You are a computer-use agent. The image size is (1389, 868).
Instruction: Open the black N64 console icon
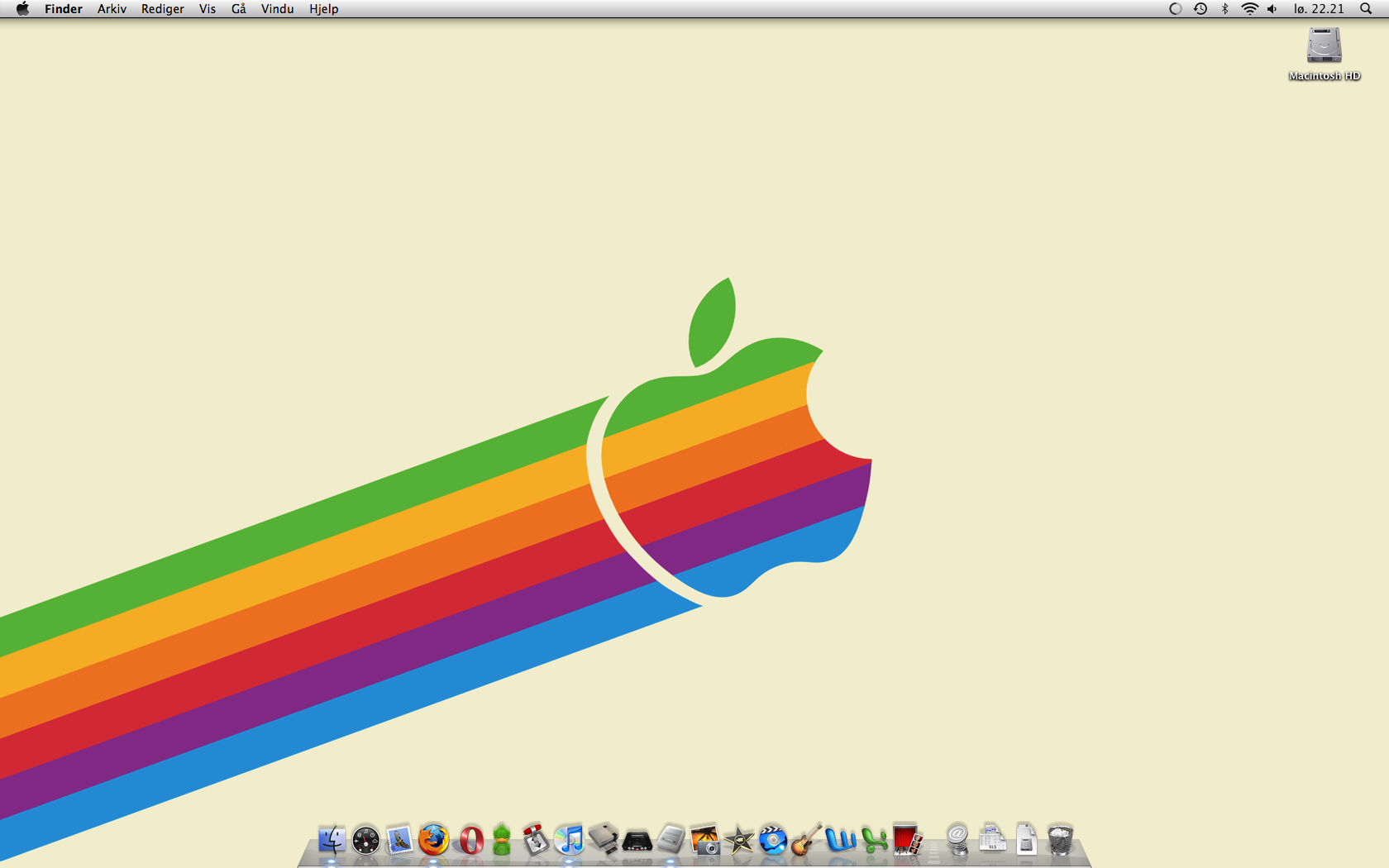637,841
